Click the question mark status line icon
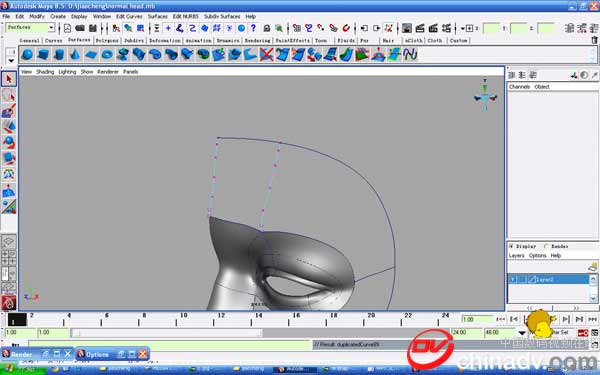 click(x=253, y=28)
